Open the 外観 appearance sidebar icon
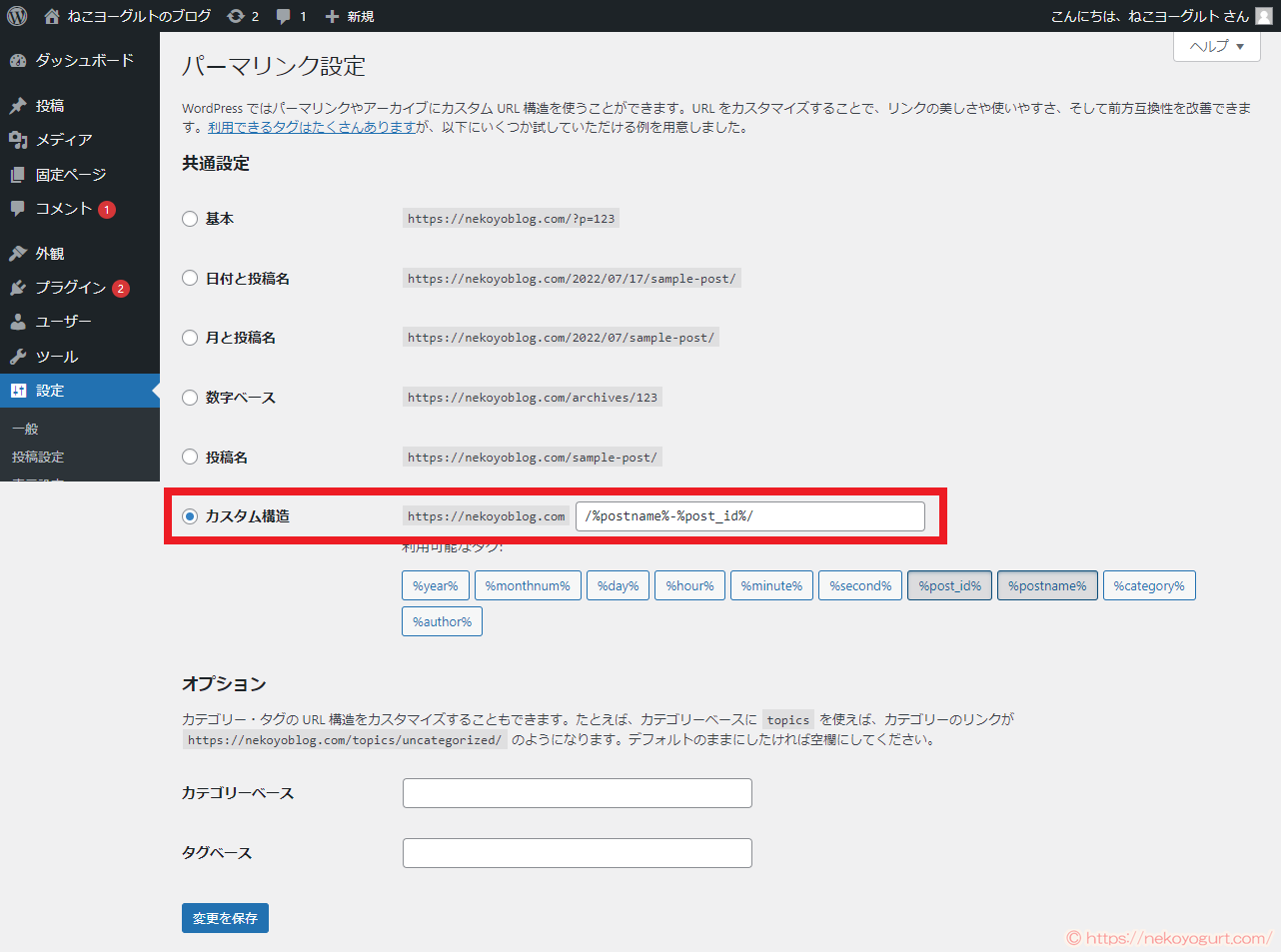This screenshot has width=1281, height=952. tap(19, 253)
